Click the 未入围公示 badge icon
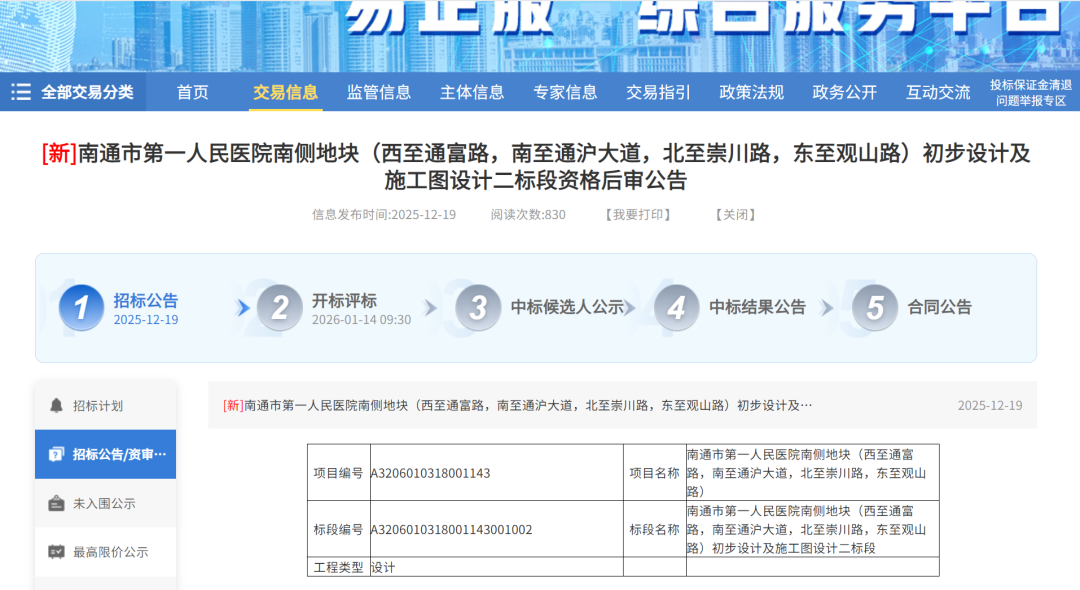Viewport: 1080px width, 590px height. coord(58,504)
